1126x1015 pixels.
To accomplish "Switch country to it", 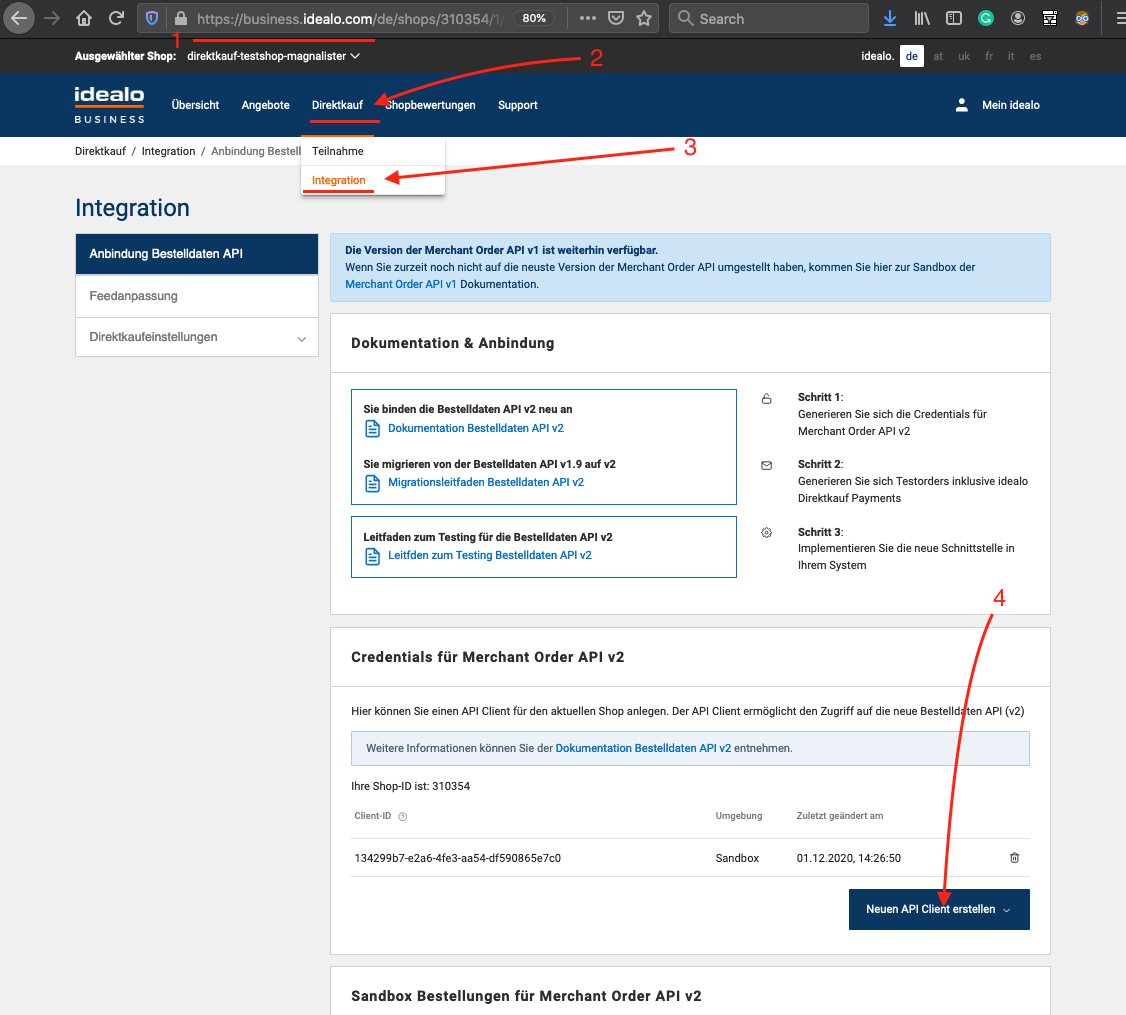I will coord(1011,56).
